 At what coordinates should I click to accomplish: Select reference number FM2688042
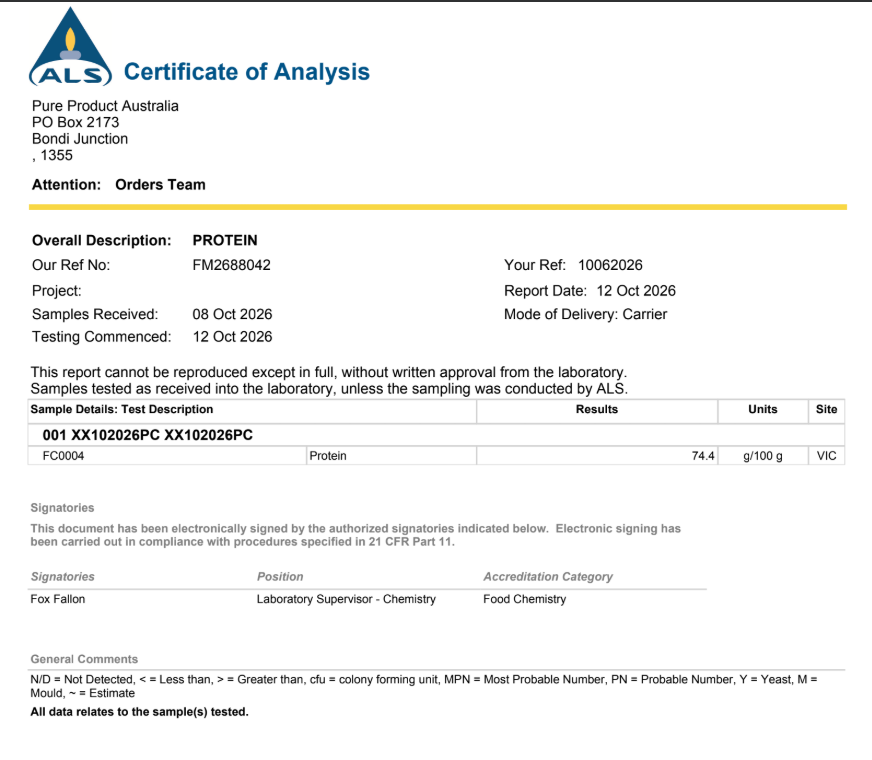click(x=231, y=265)
